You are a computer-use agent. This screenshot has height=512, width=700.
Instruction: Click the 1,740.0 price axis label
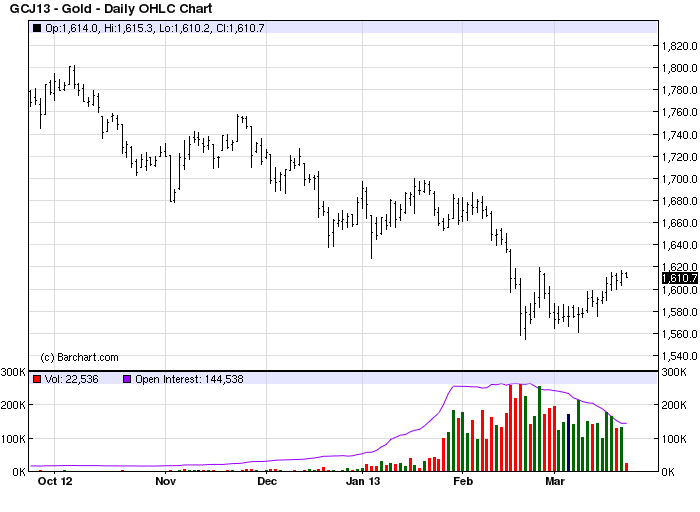[x=679, y=134]
